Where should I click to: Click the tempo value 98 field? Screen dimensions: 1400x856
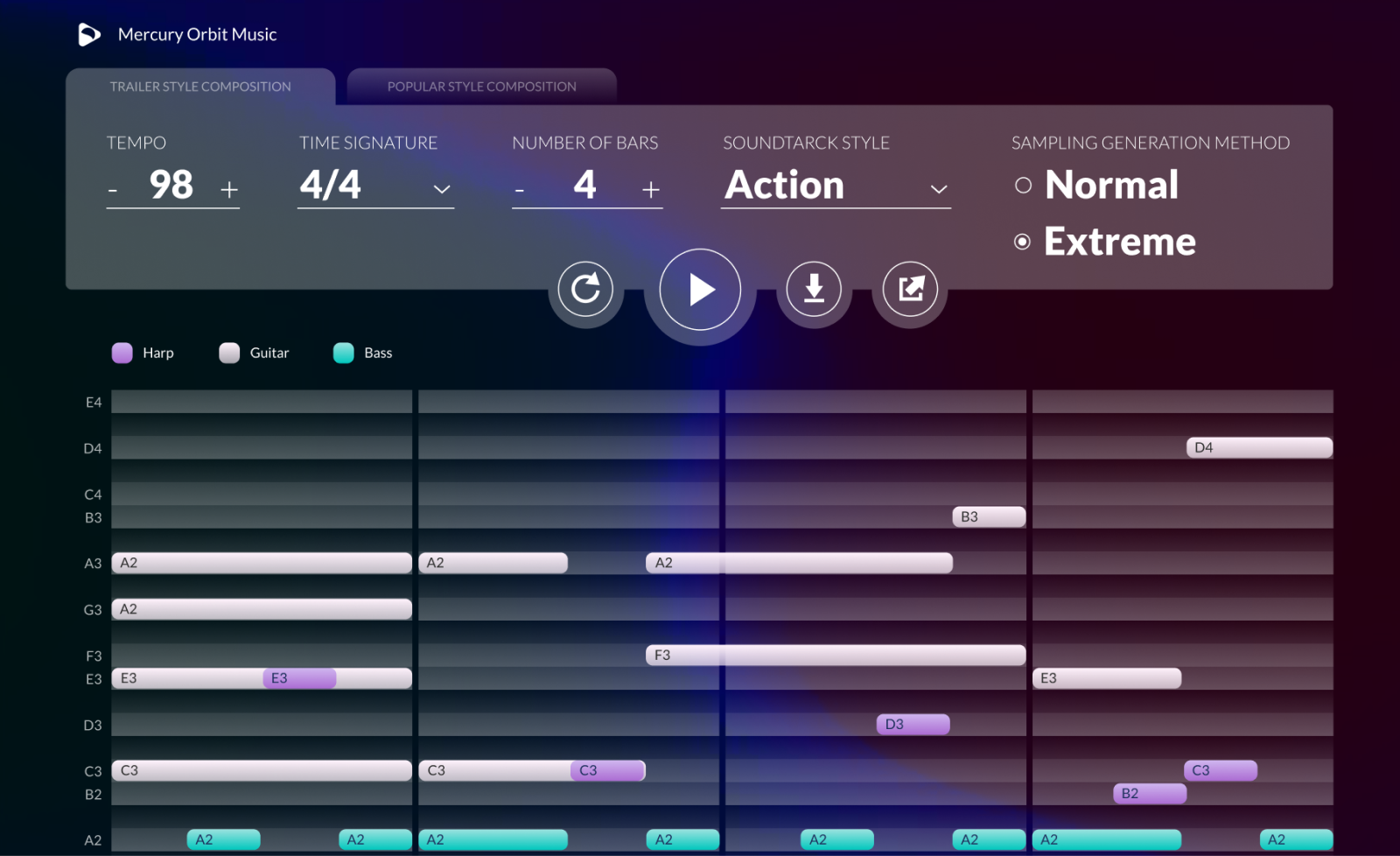(x=171, y=185)
